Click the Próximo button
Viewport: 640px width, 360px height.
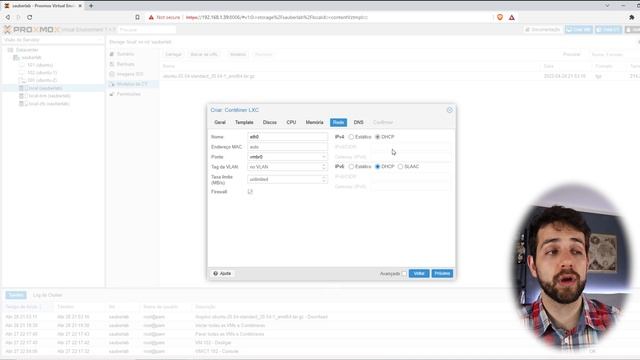[x=442, y=273]
